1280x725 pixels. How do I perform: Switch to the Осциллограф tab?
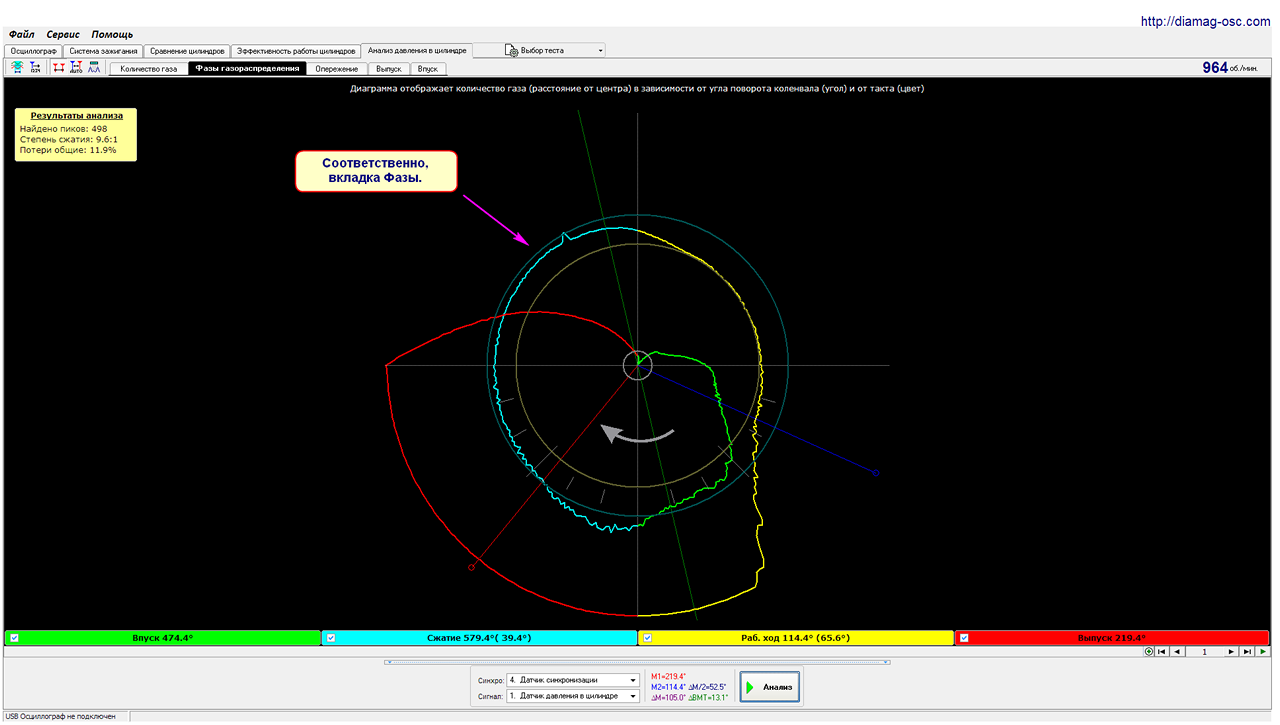[33, 50]
